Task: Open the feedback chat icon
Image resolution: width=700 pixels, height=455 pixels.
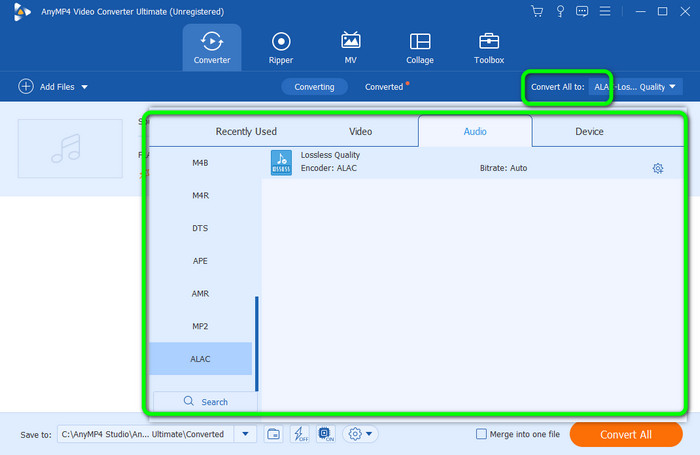Action: pos(582,11)
